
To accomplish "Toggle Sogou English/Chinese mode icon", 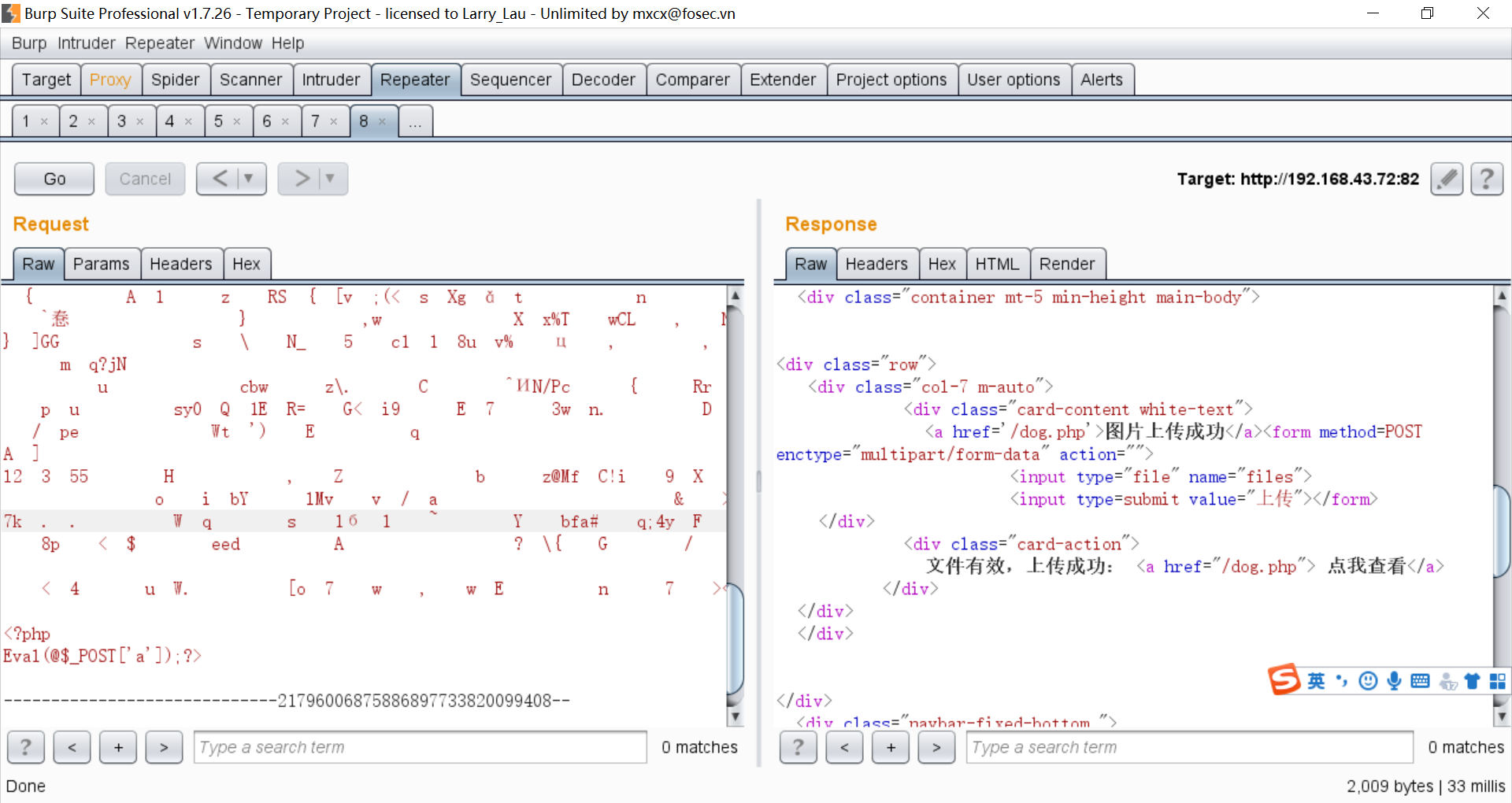I will (1316, 681).
